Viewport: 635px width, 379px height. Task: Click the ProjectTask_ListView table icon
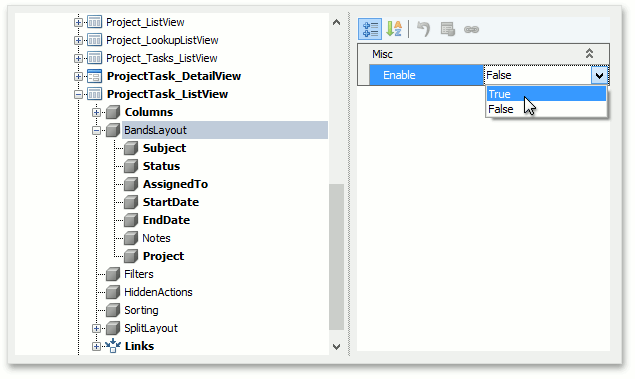coord(94,94)
